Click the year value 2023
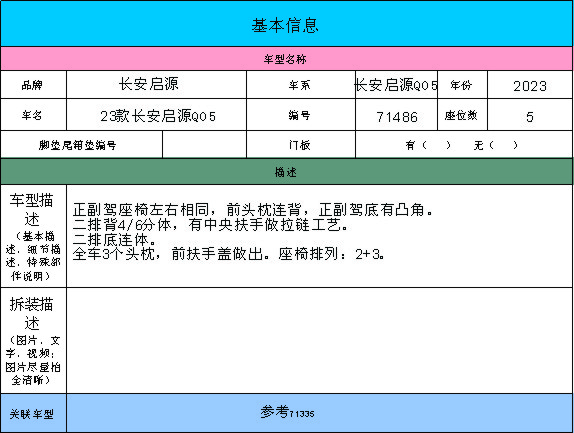 pyautogui.click(x=530, y=86)
